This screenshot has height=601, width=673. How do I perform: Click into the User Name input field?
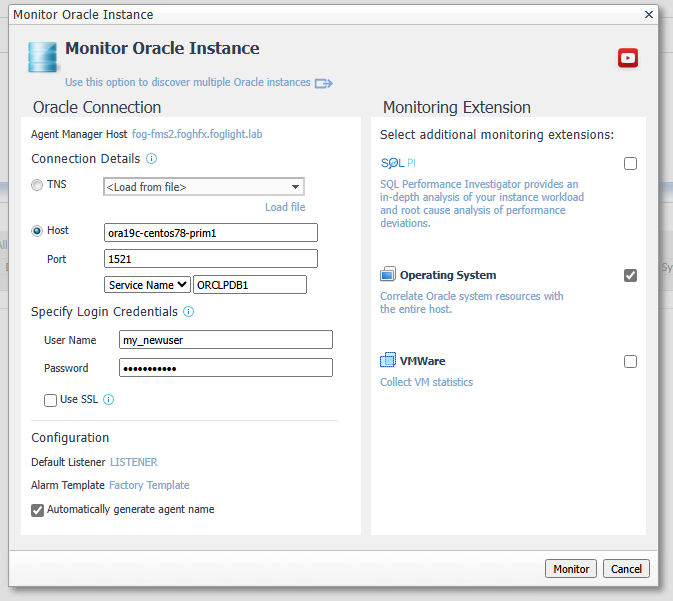coord(225,340)
